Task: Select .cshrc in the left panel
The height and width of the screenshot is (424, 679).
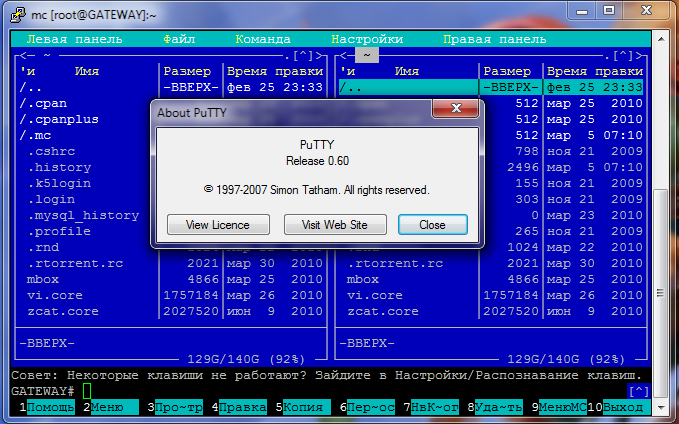Action: 51,152
